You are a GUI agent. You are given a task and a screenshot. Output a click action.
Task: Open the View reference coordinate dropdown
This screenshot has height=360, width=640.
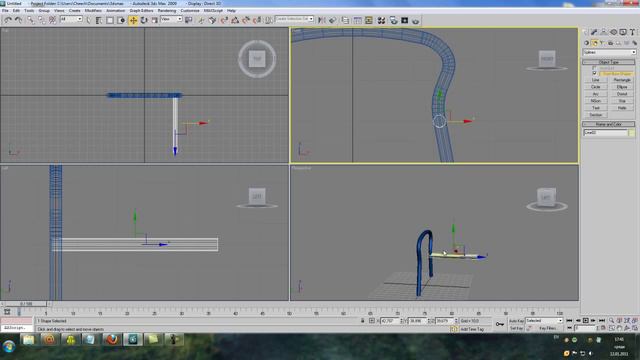click(171, 19)
